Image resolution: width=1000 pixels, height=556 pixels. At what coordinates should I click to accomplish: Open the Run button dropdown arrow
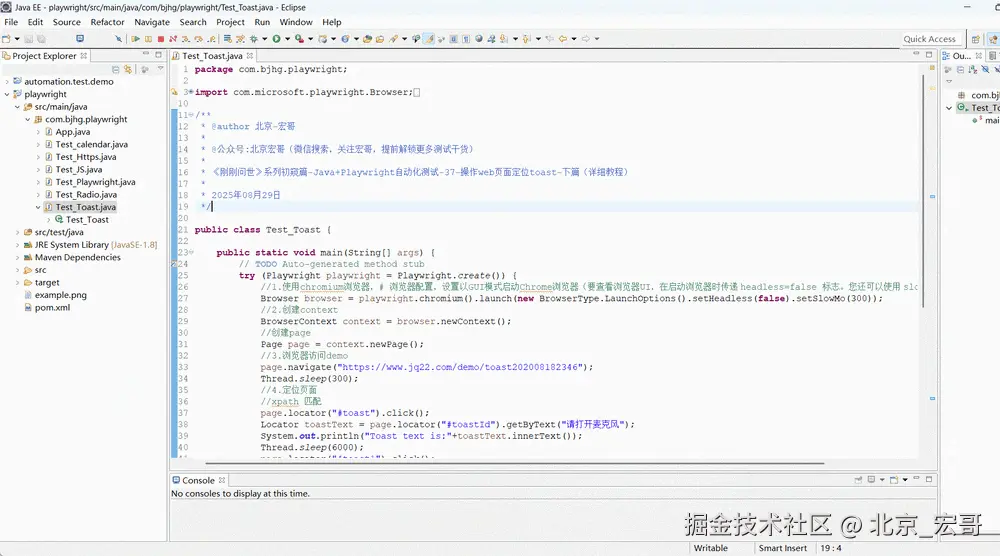click(288, 39)
